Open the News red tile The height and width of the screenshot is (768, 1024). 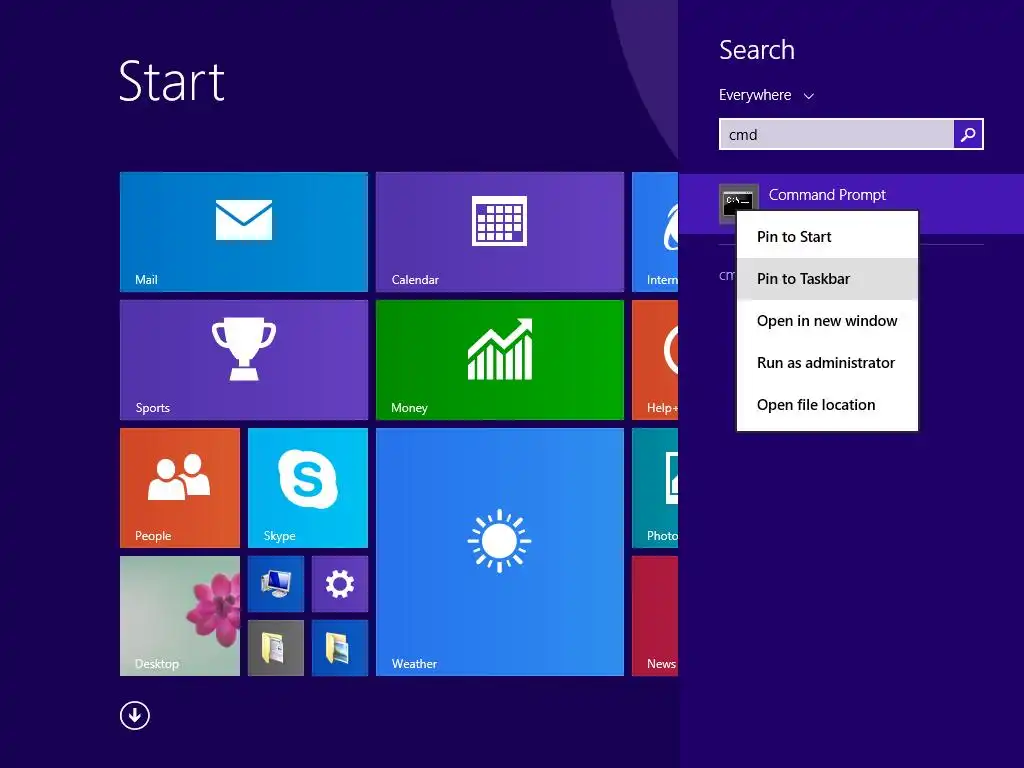coord(655,616)
